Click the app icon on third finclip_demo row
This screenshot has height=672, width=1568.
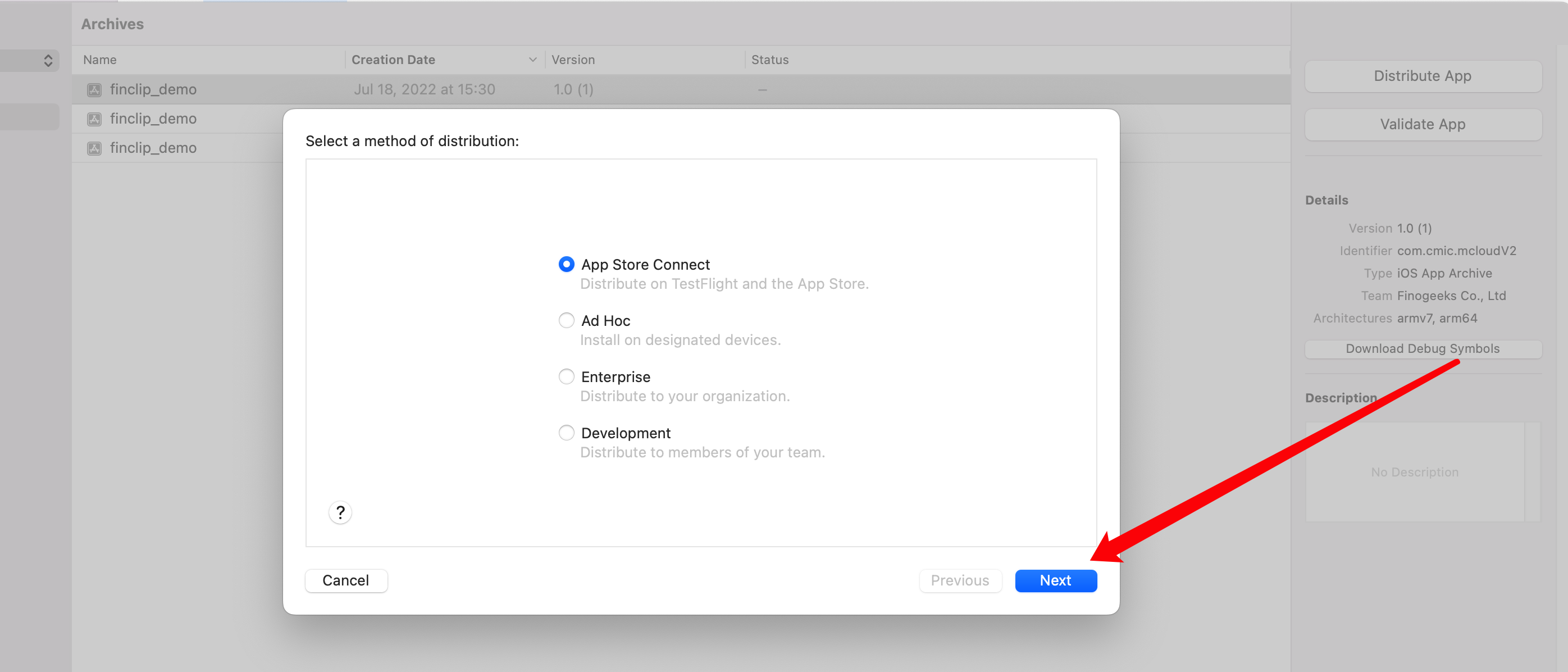(x=95, y=147)
